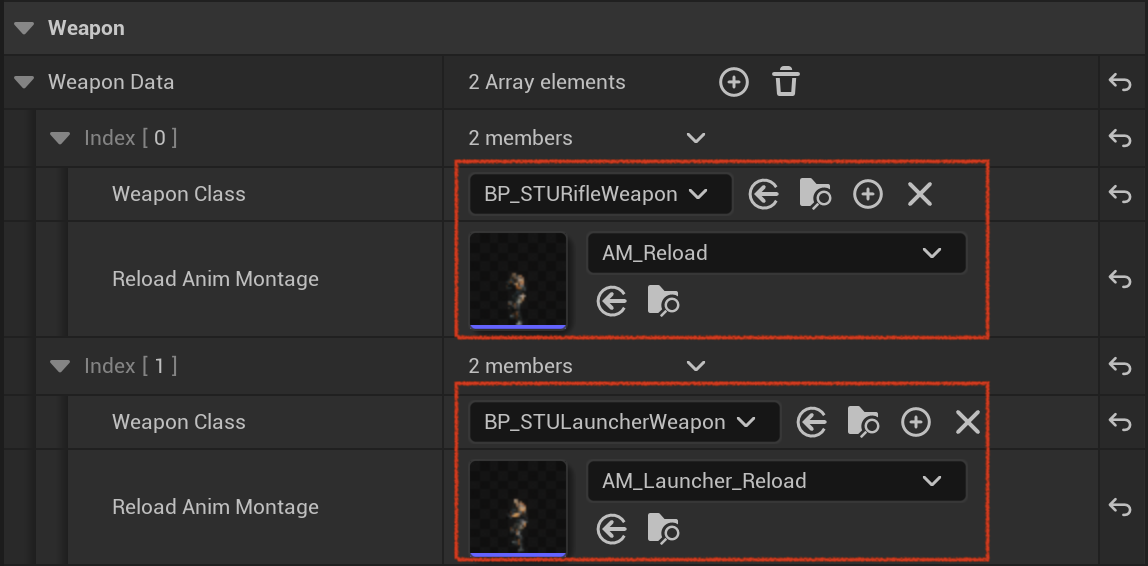Open the AM_Launcher_Reload asset dropdown

[x=777, y=481]
